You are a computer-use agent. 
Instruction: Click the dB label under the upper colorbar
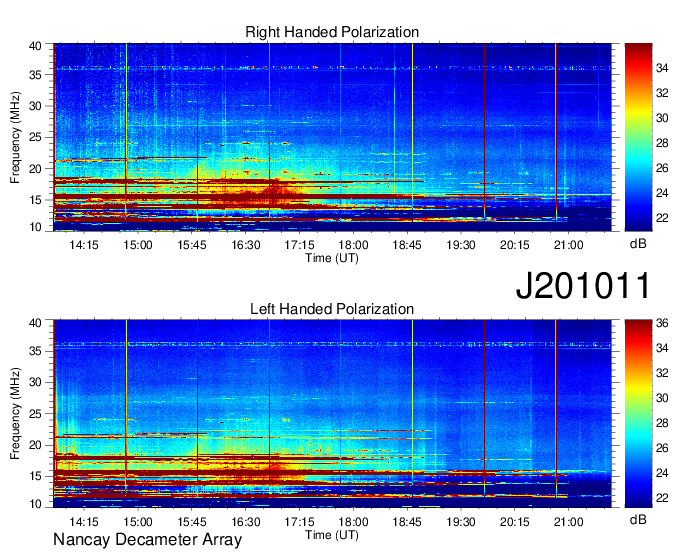(638, 244)
